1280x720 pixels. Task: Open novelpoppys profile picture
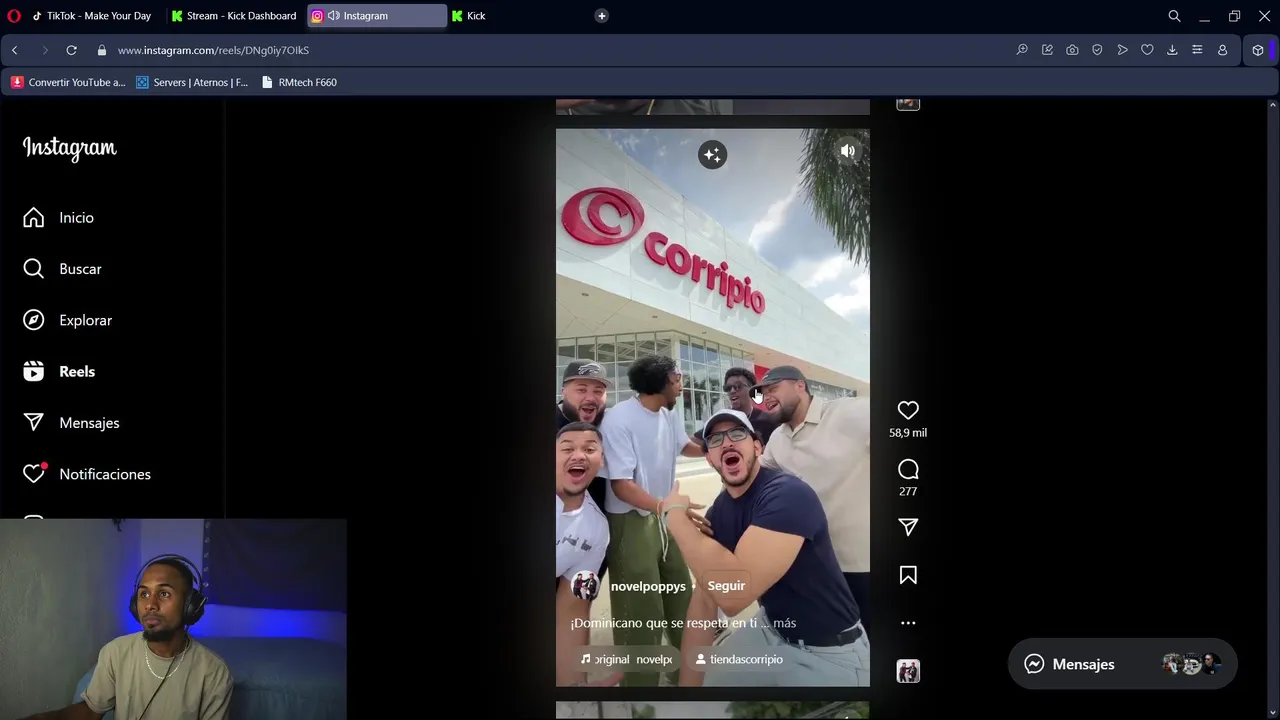point(585,586)
